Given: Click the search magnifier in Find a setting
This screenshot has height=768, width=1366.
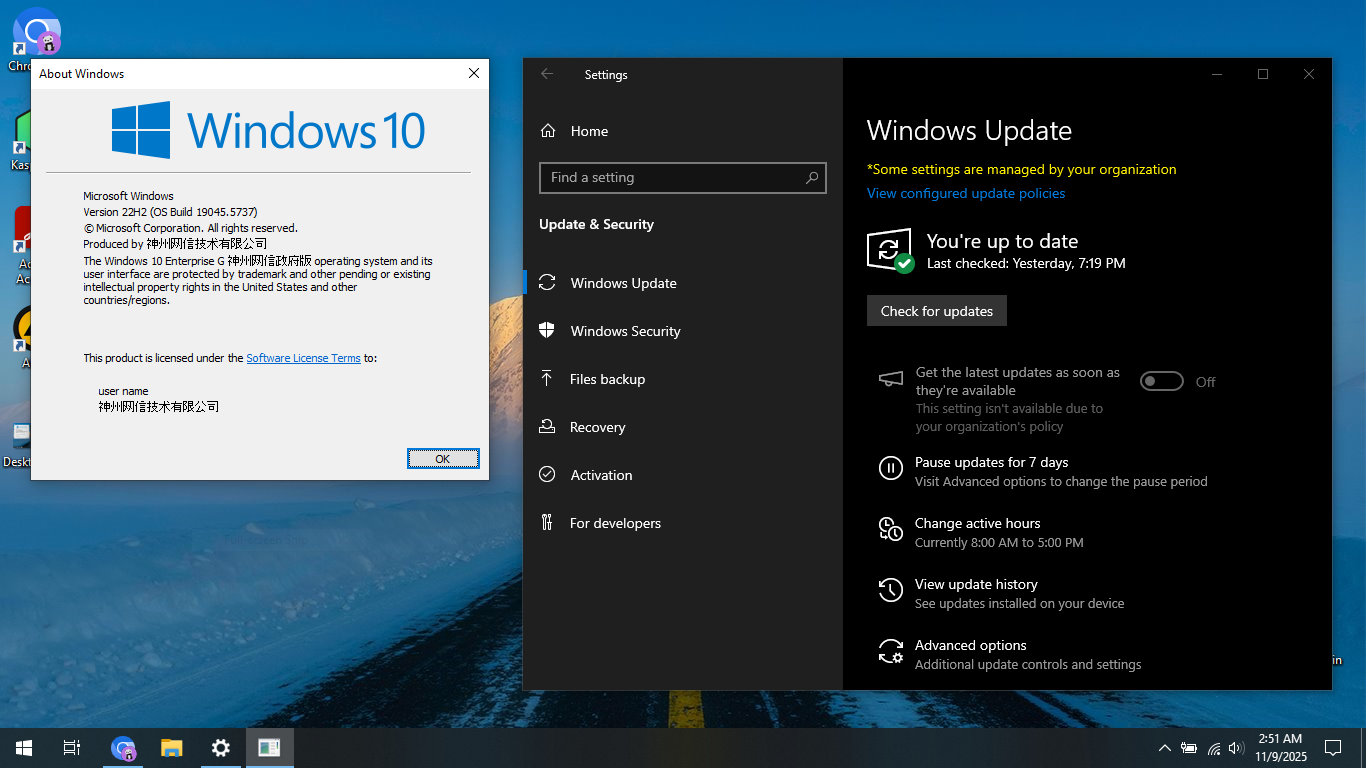Looking at the screenshot, I should [812, 178].
